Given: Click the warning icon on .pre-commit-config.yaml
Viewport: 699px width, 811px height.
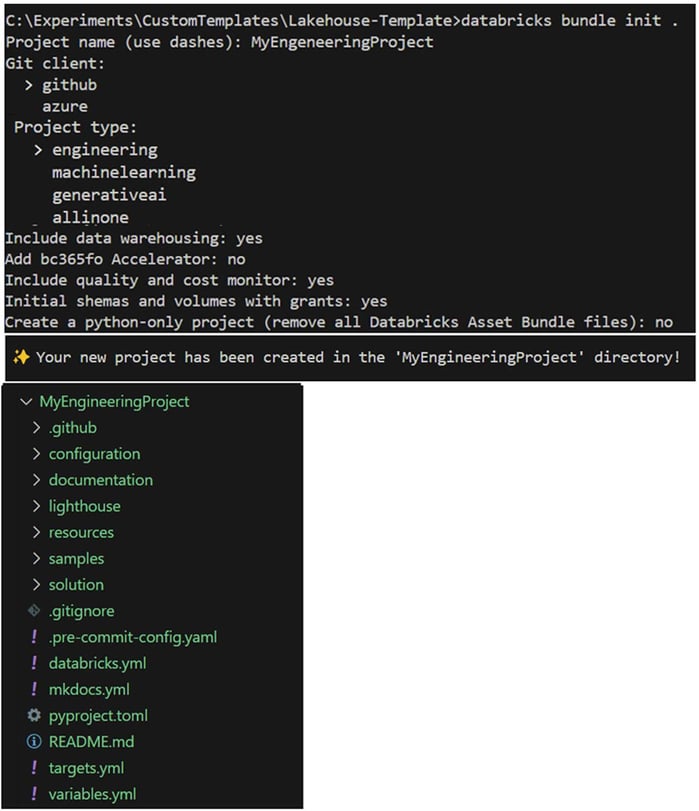Looking at the screenshot, I should [33, 637].
